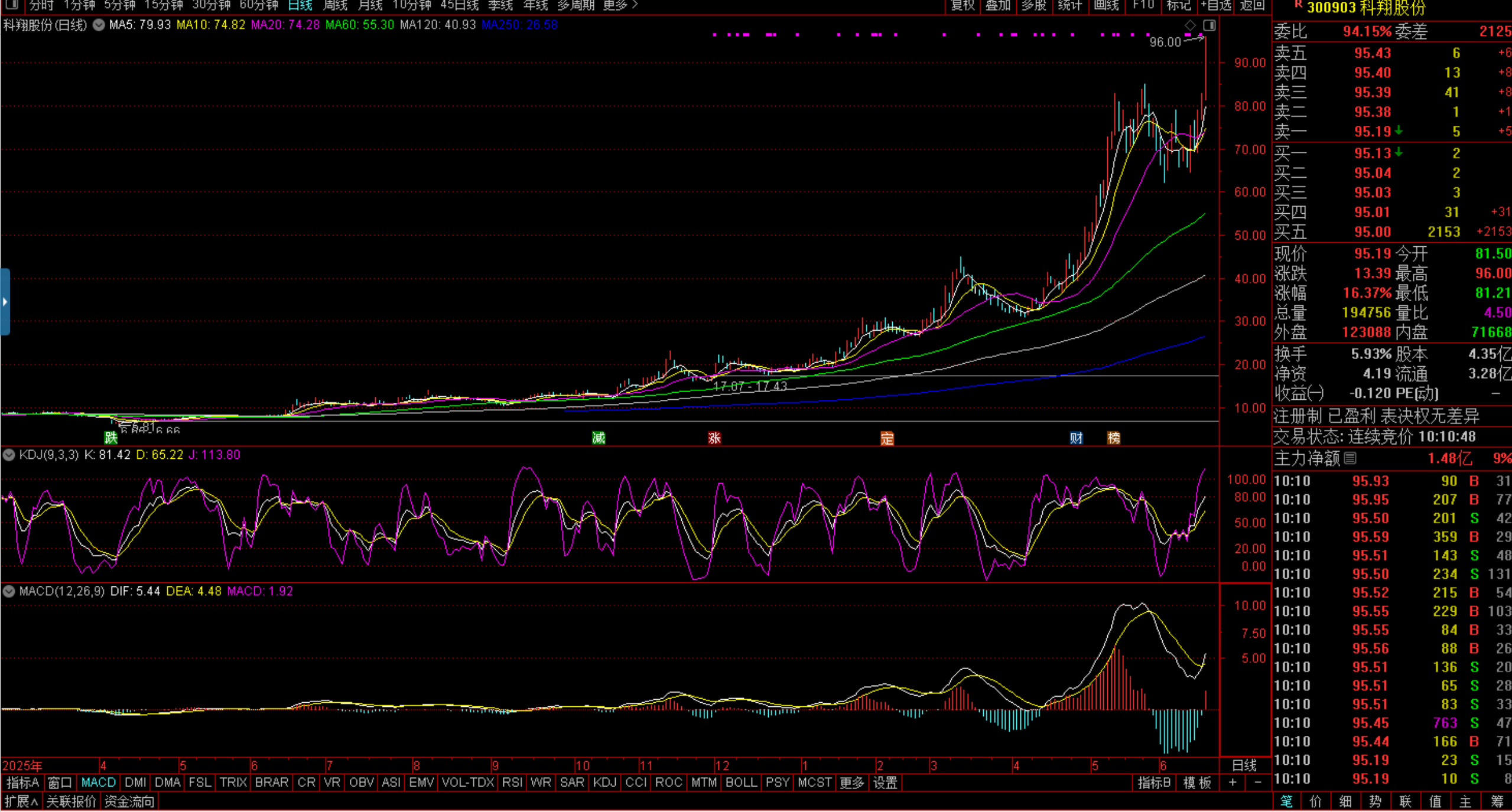
Task: Open the 复权 adjustment menu
Action: (x=963, y=5)
